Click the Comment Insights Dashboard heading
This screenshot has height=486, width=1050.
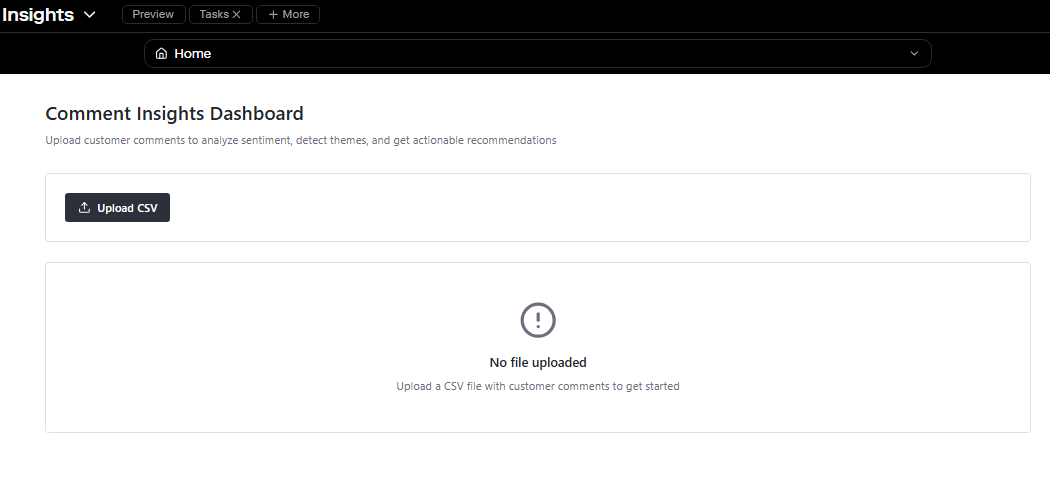[174, 114]
